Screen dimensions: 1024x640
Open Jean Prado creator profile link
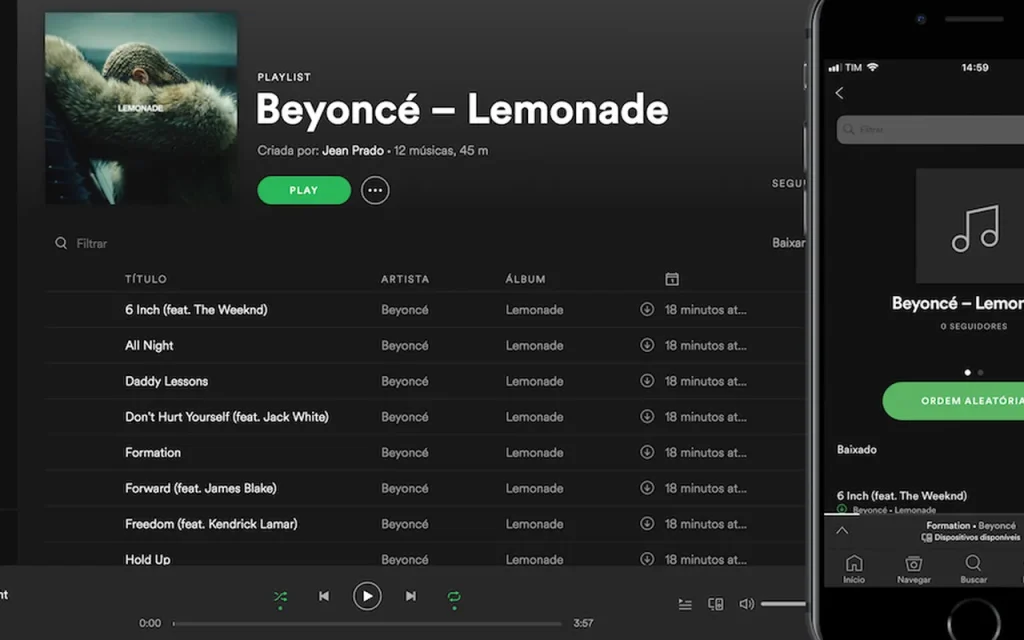(353, 151)
